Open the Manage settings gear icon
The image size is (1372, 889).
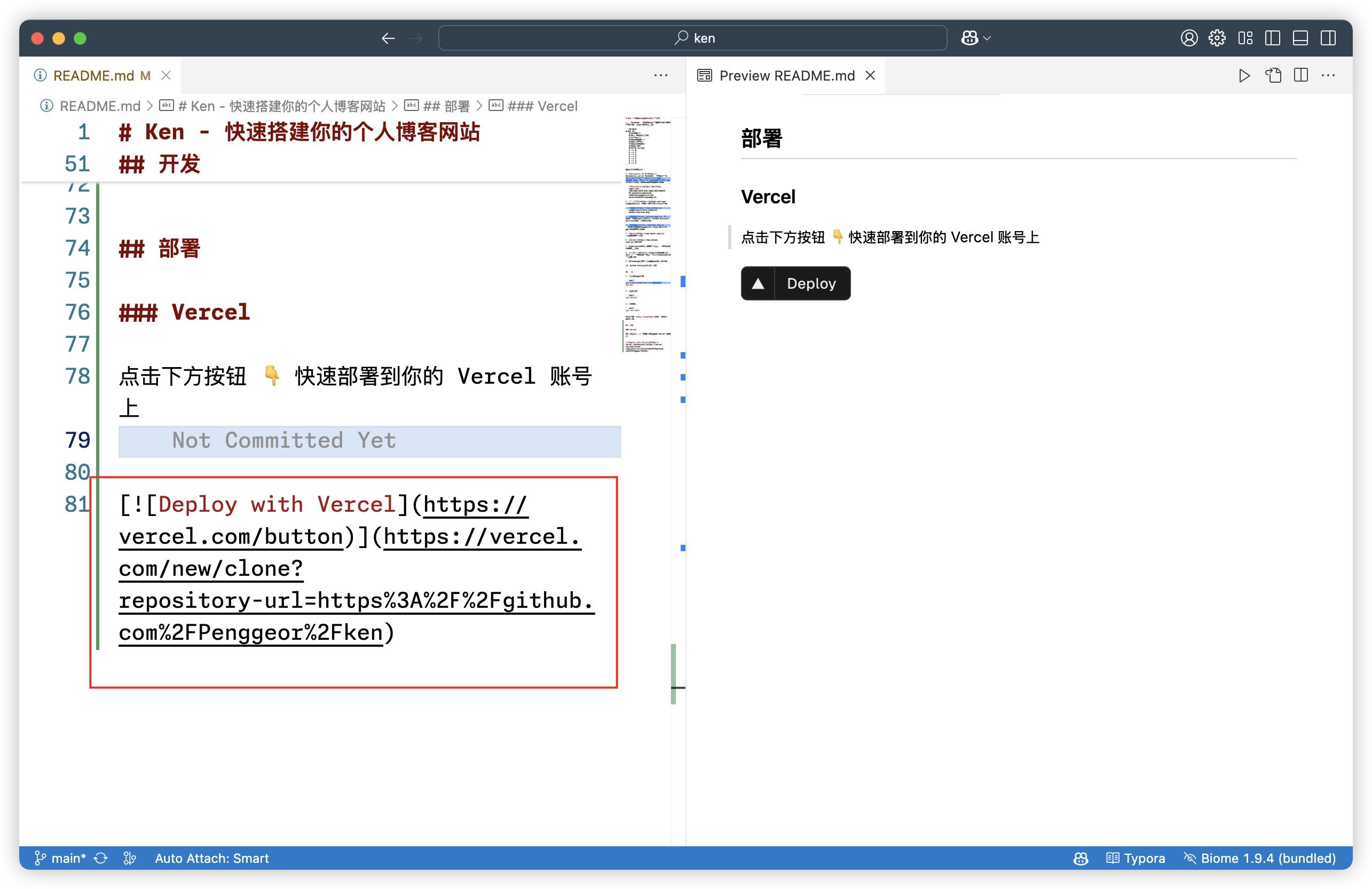1217,38
